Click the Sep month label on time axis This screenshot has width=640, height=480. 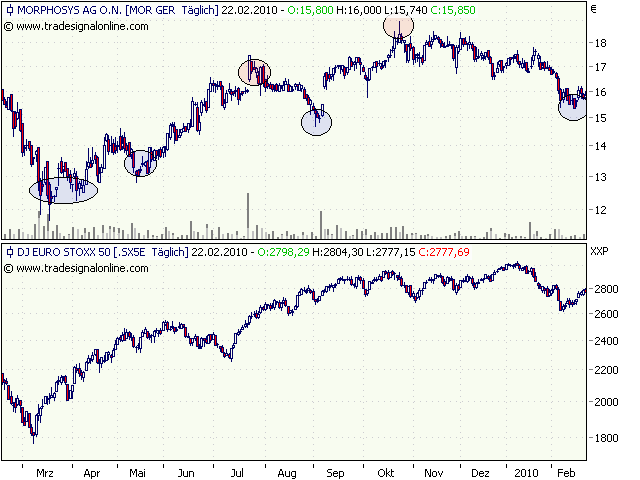[336, 473]
